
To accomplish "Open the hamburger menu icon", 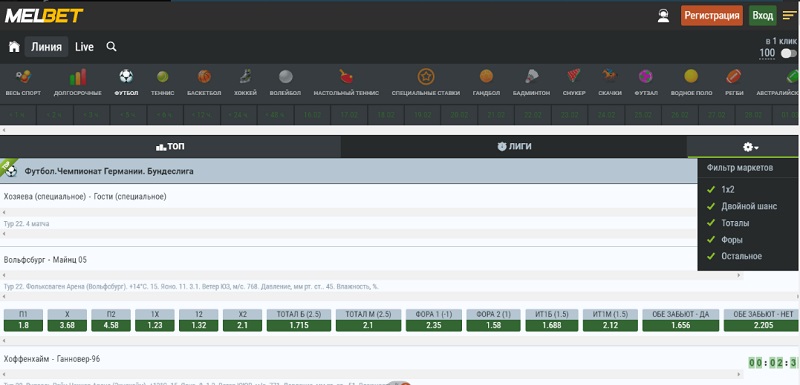I will point(789,16).
